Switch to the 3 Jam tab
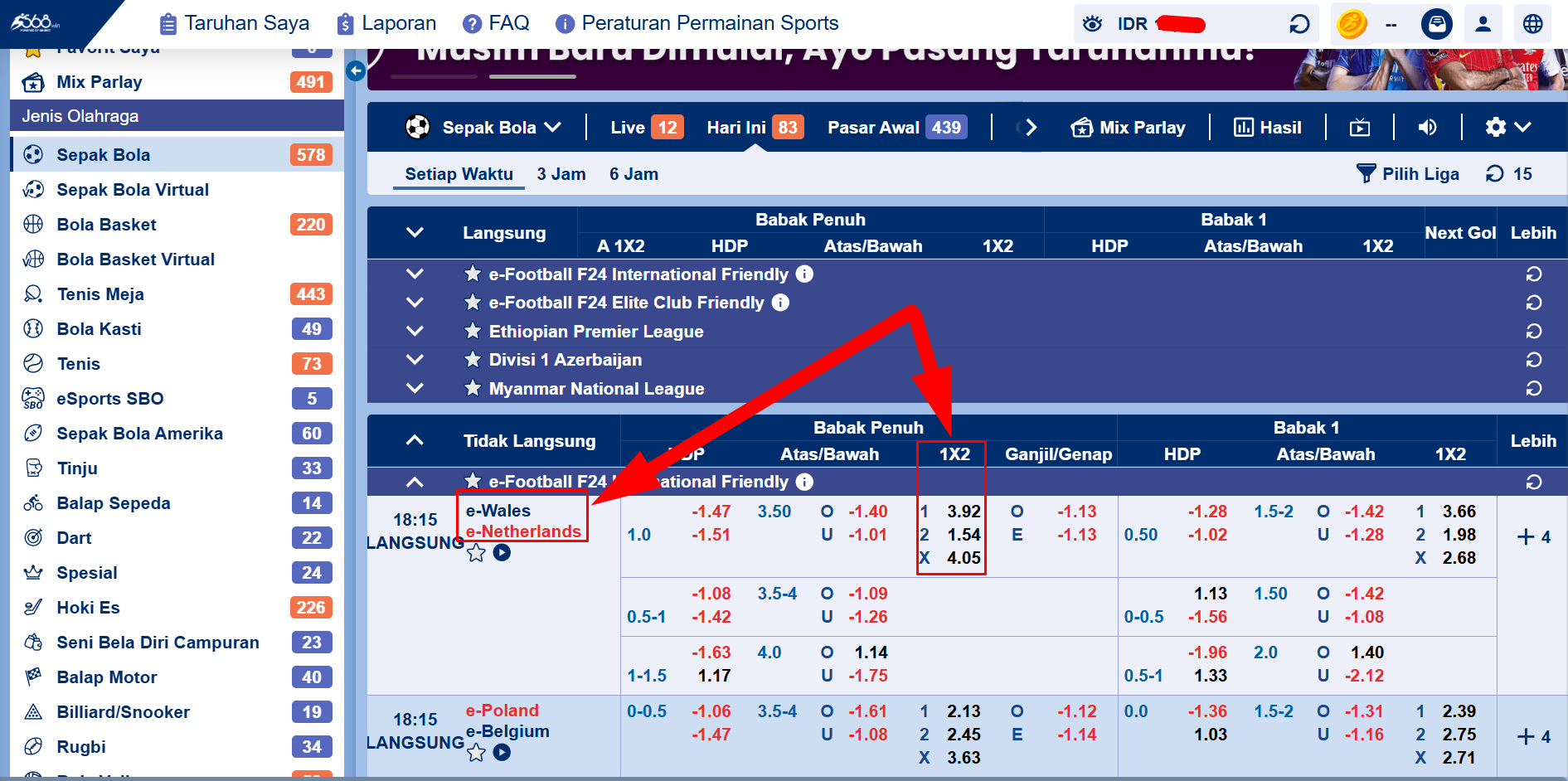Viewport: 1568px width, 781px height. click(x=561, y=174)
